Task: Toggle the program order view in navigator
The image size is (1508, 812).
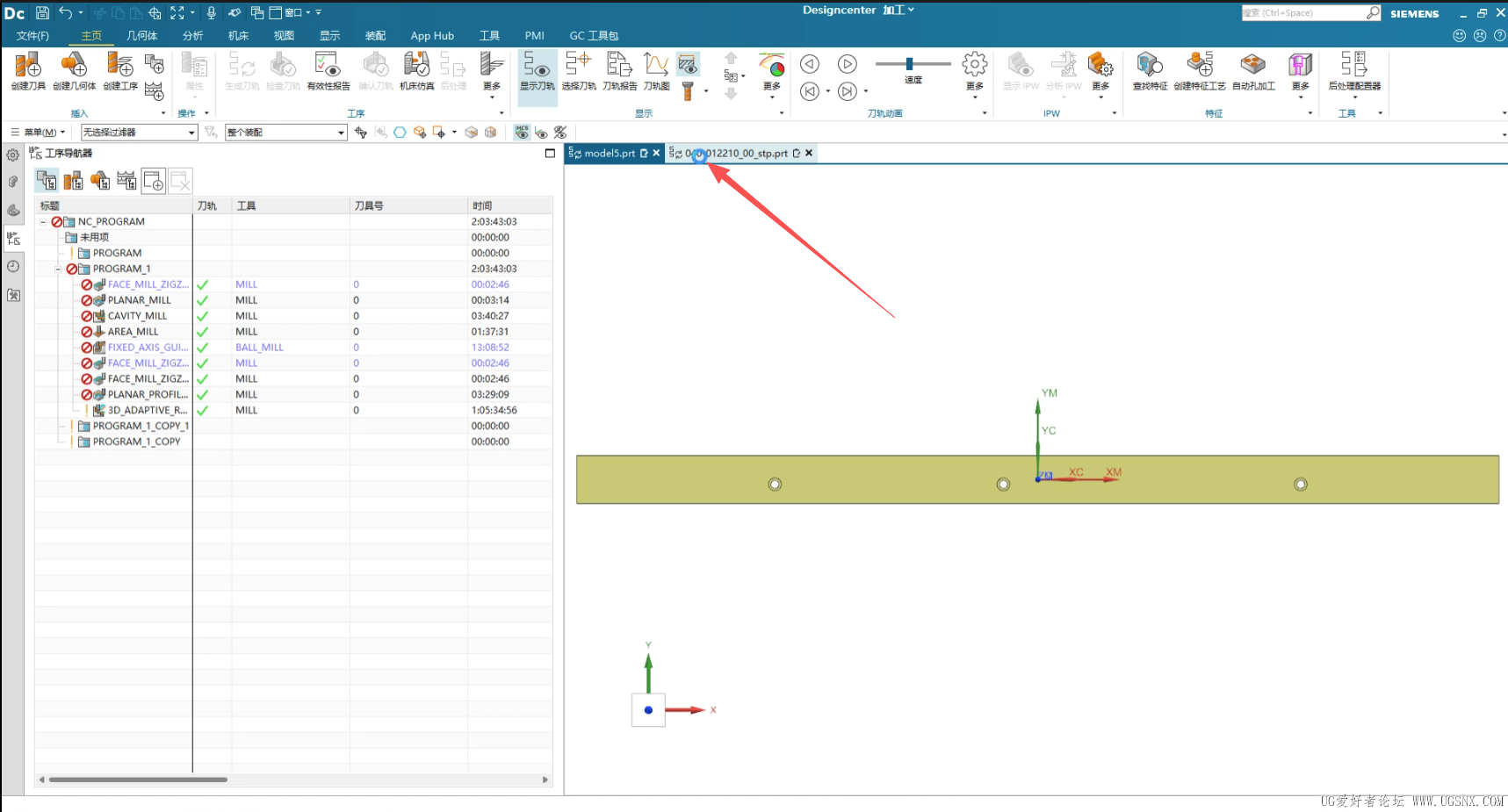Action: point(47,181)
